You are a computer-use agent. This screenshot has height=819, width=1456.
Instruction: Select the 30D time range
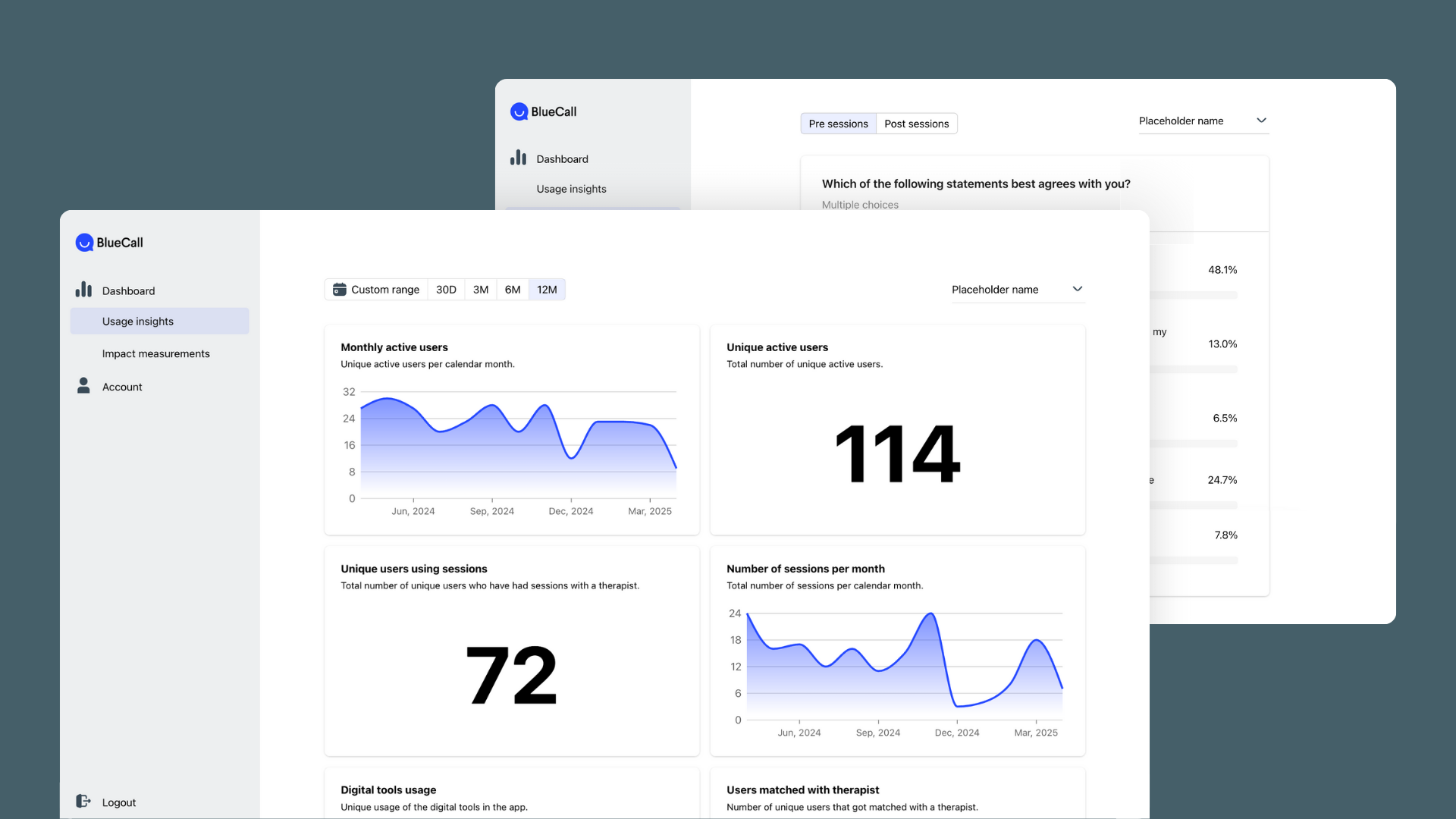click(446, 290)
